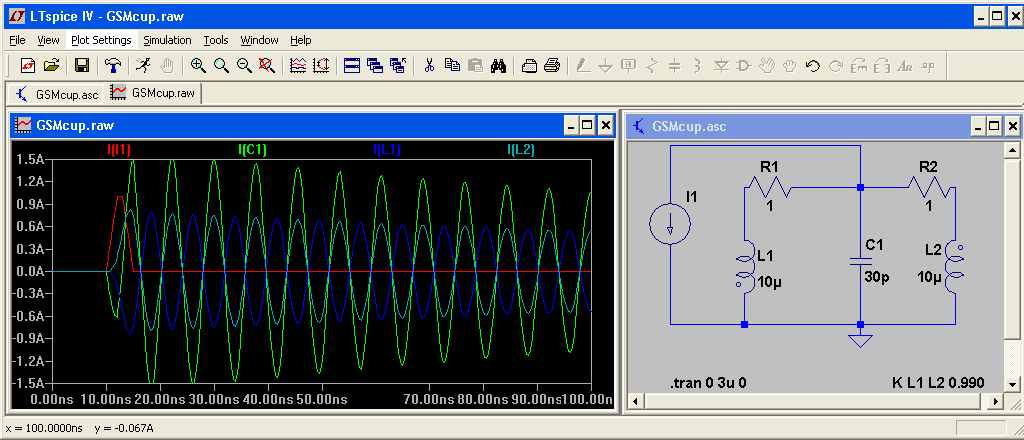Click the Find binoculars icon
The width and height of the screenshot is (1024, 440).
point(499,66)
